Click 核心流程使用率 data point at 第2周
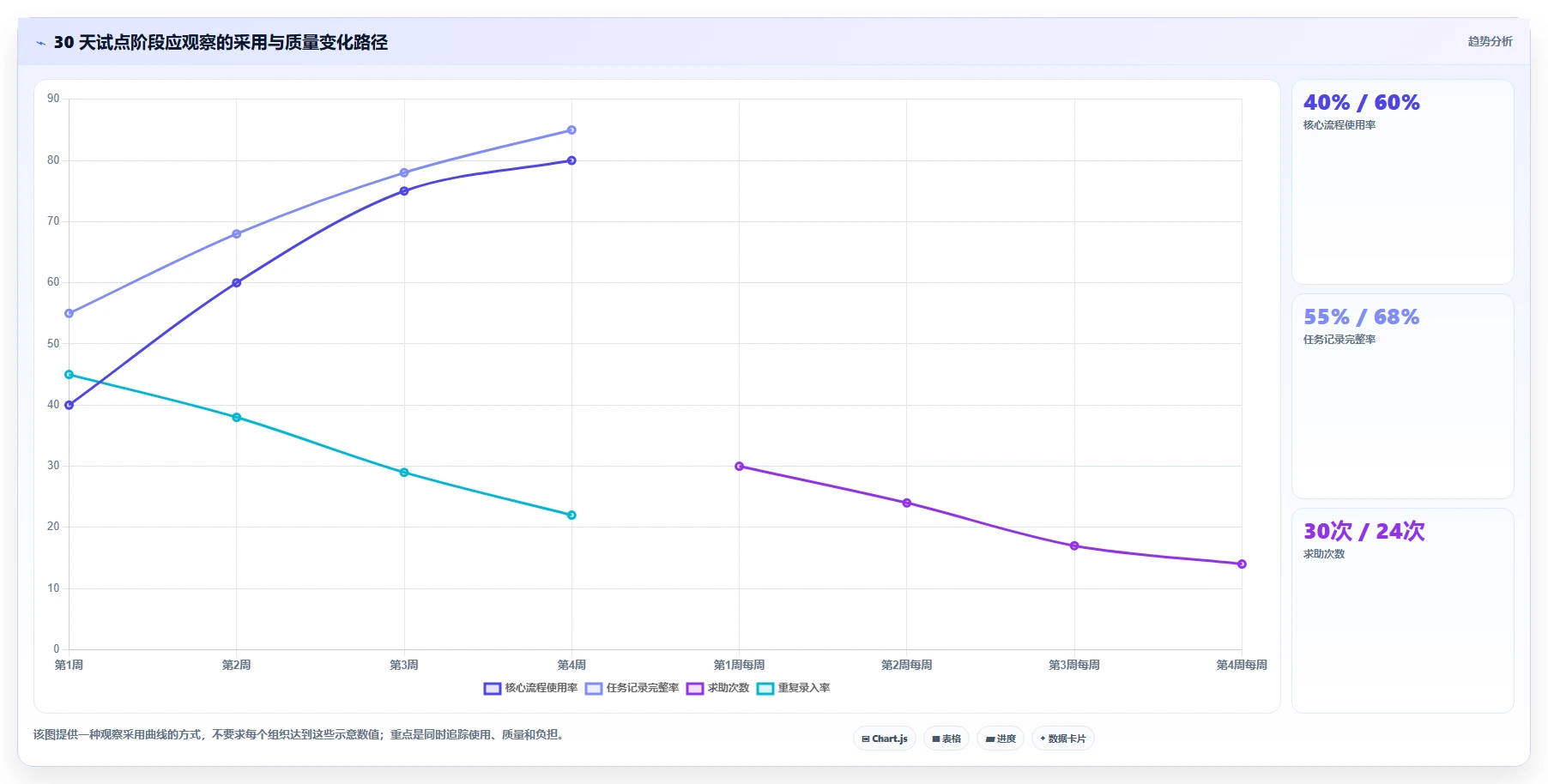 [x=237, y=283]
